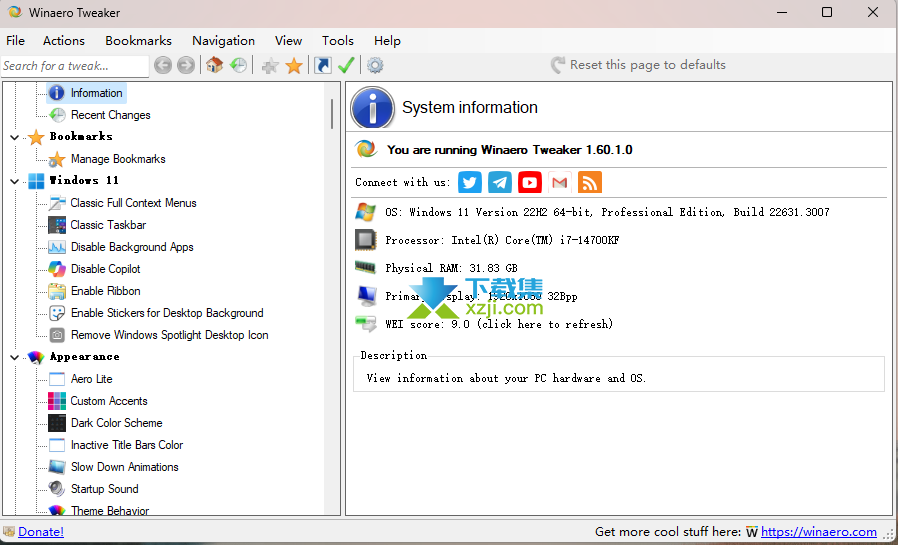The height and width of the screenshot is (545, 898).
Task: Add bookmark with the gray star-plus icon
Action: [x=270, y=65]
